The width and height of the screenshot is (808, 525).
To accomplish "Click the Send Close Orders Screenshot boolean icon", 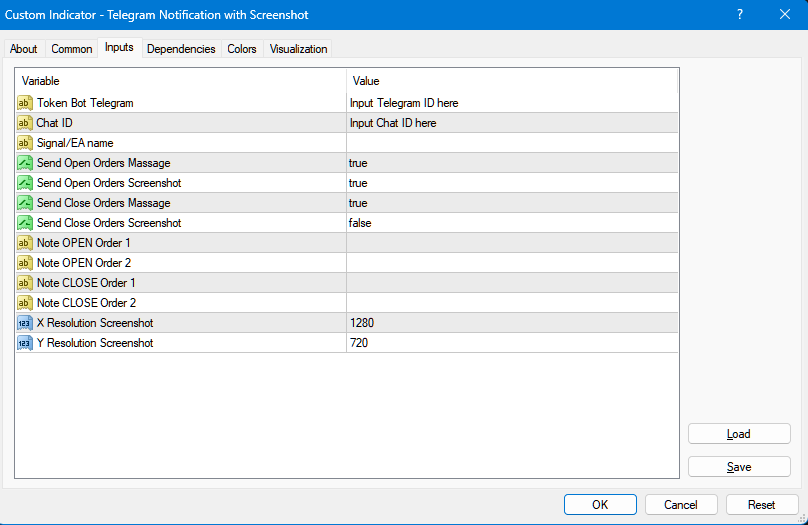I will 25,223.
